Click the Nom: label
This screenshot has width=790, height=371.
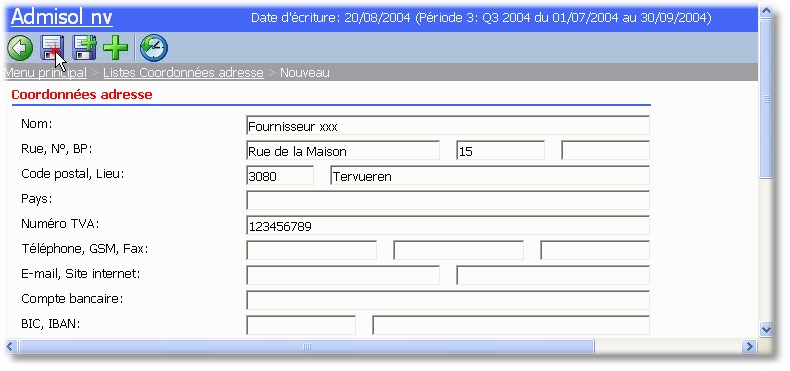[37, 124]
